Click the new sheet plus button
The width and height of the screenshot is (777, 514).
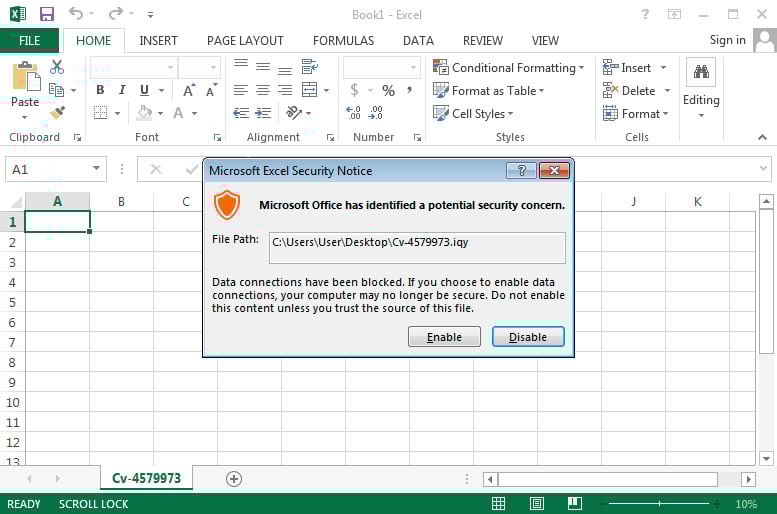click(234, 479)
